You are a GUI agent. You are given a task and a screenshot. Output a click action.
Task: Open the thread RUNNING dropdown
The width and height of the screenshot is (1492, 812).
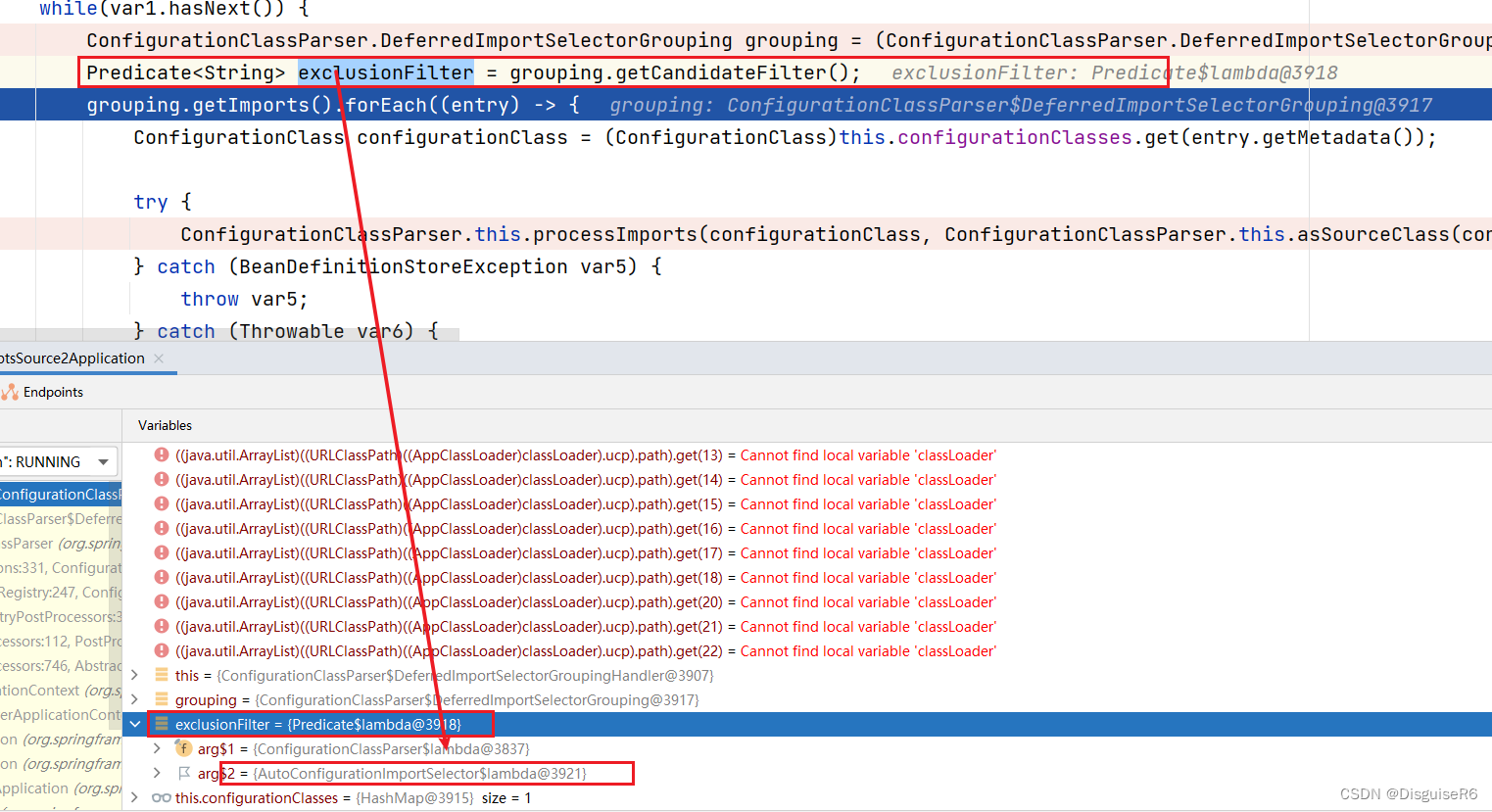103,461
